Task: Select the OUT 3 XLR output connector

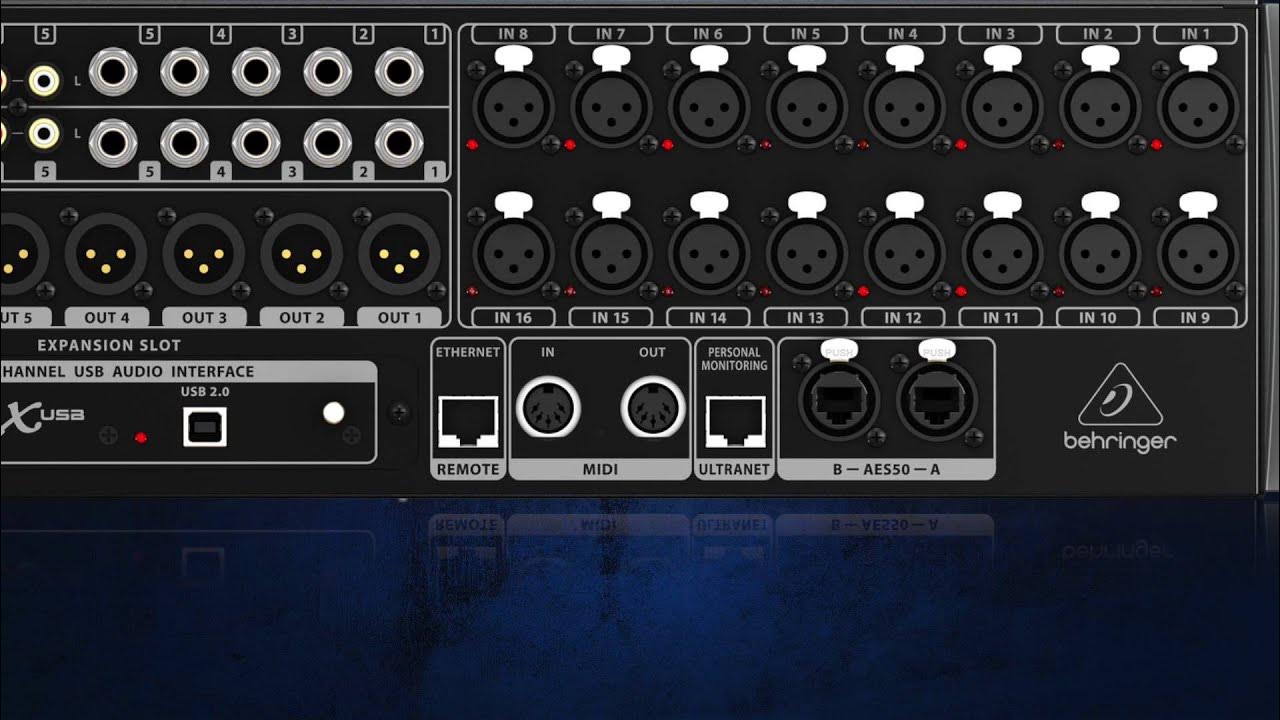Action: [204, 254]
